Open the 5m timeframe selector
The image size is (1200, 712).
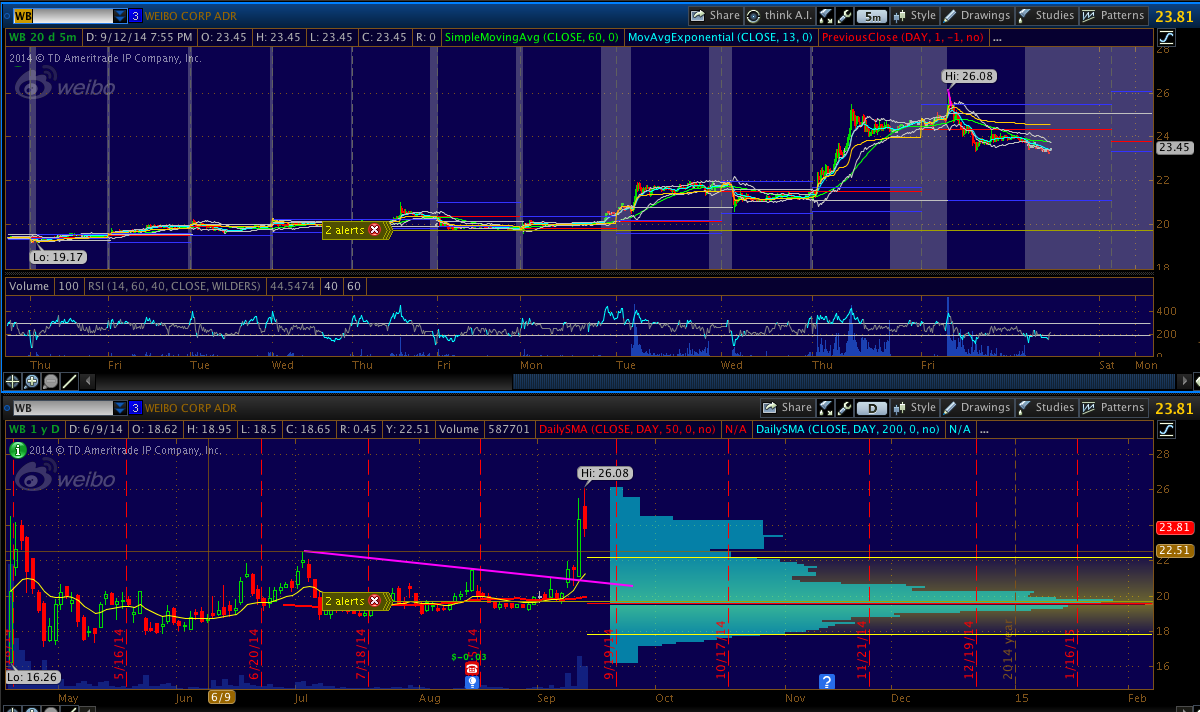[873, 16]
